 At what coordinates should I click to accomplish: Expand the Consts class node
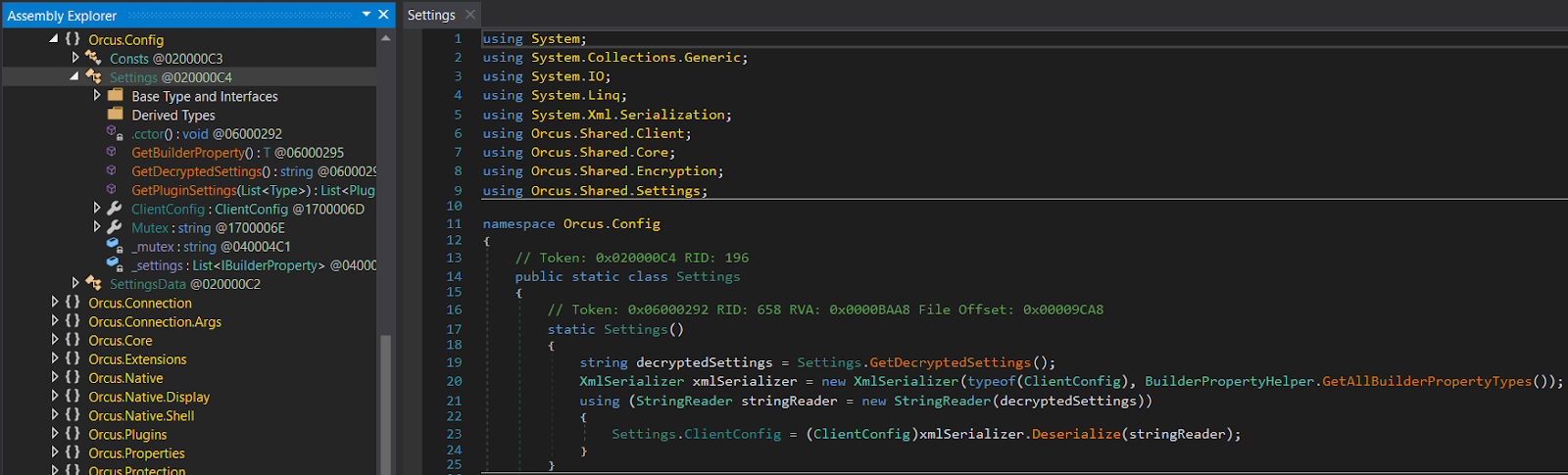tap(75, 58)
